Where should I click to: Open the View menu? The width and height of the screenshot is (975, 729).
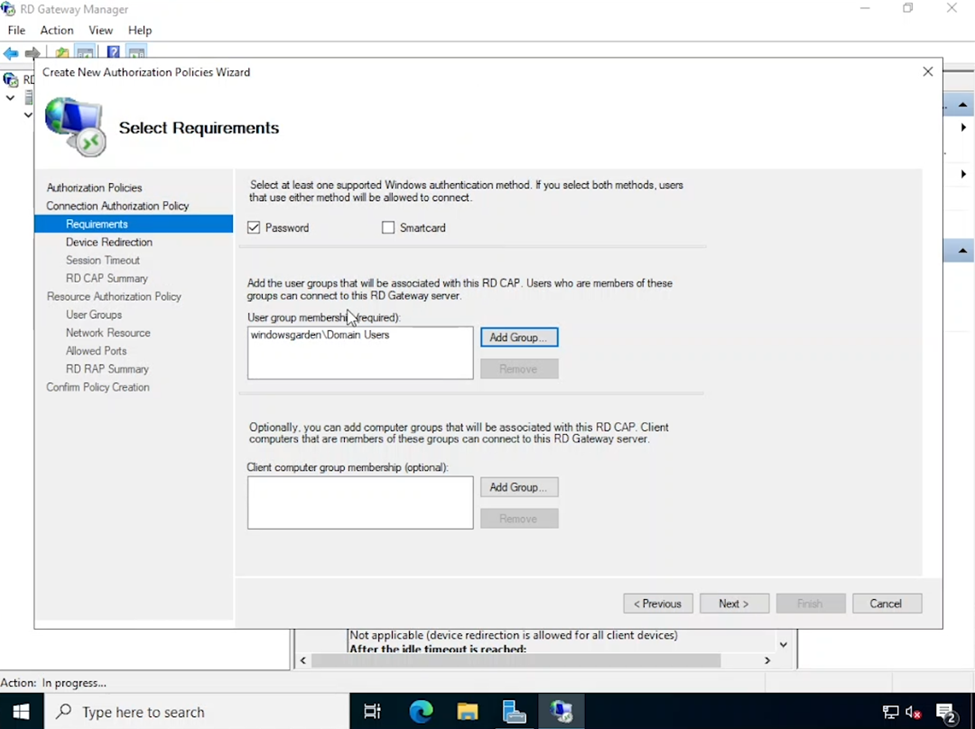click(x=101, y=30)
